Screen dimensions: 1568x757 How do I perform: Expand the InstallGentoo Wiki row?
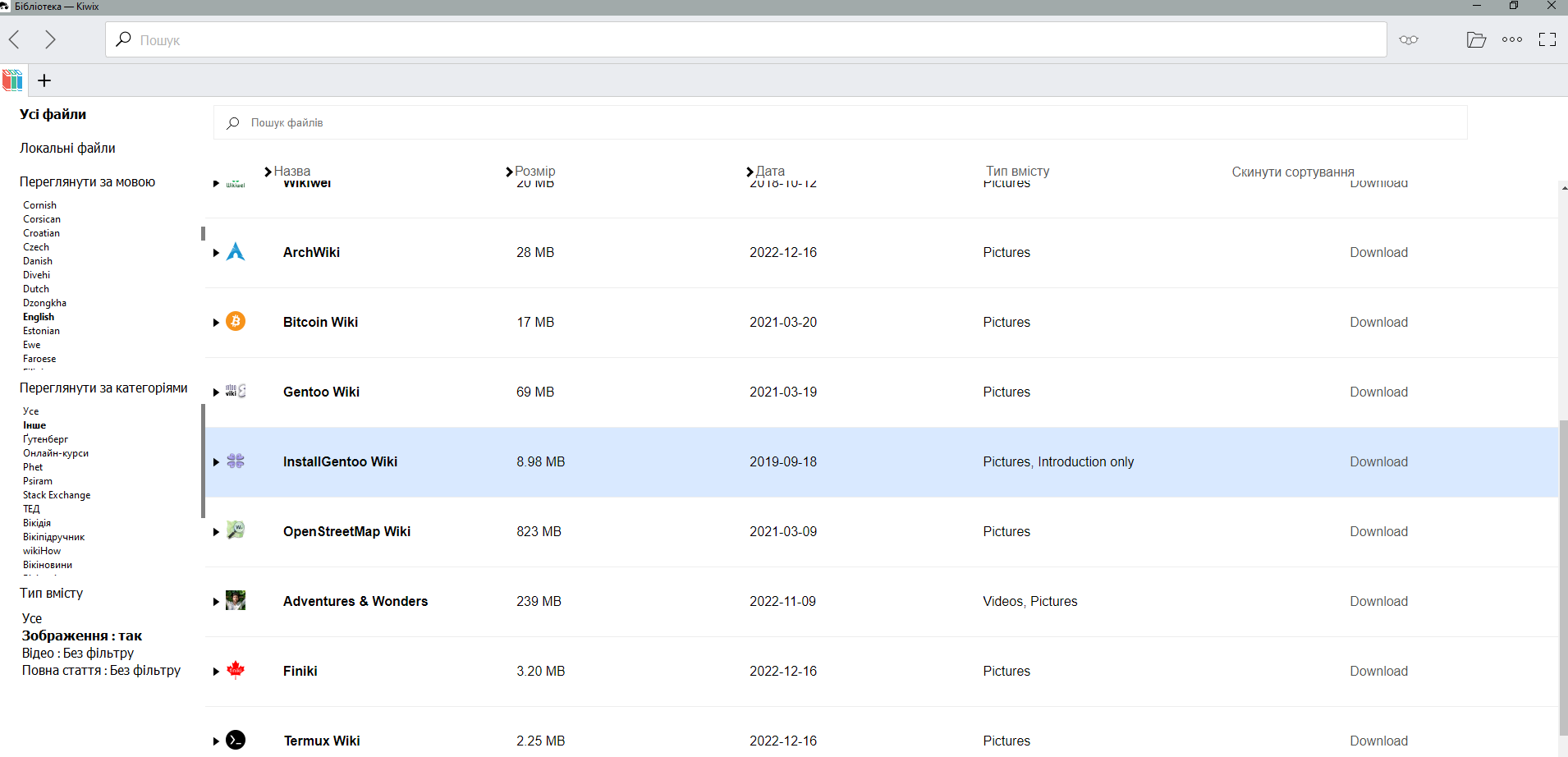[216, 462]
